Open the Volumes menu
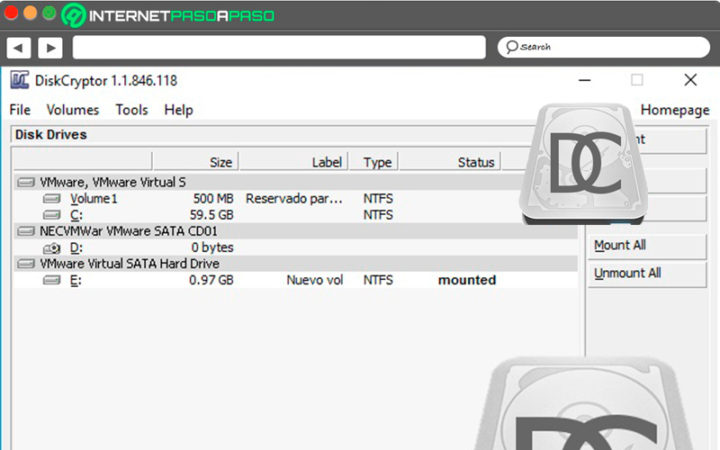 point(73,110)
